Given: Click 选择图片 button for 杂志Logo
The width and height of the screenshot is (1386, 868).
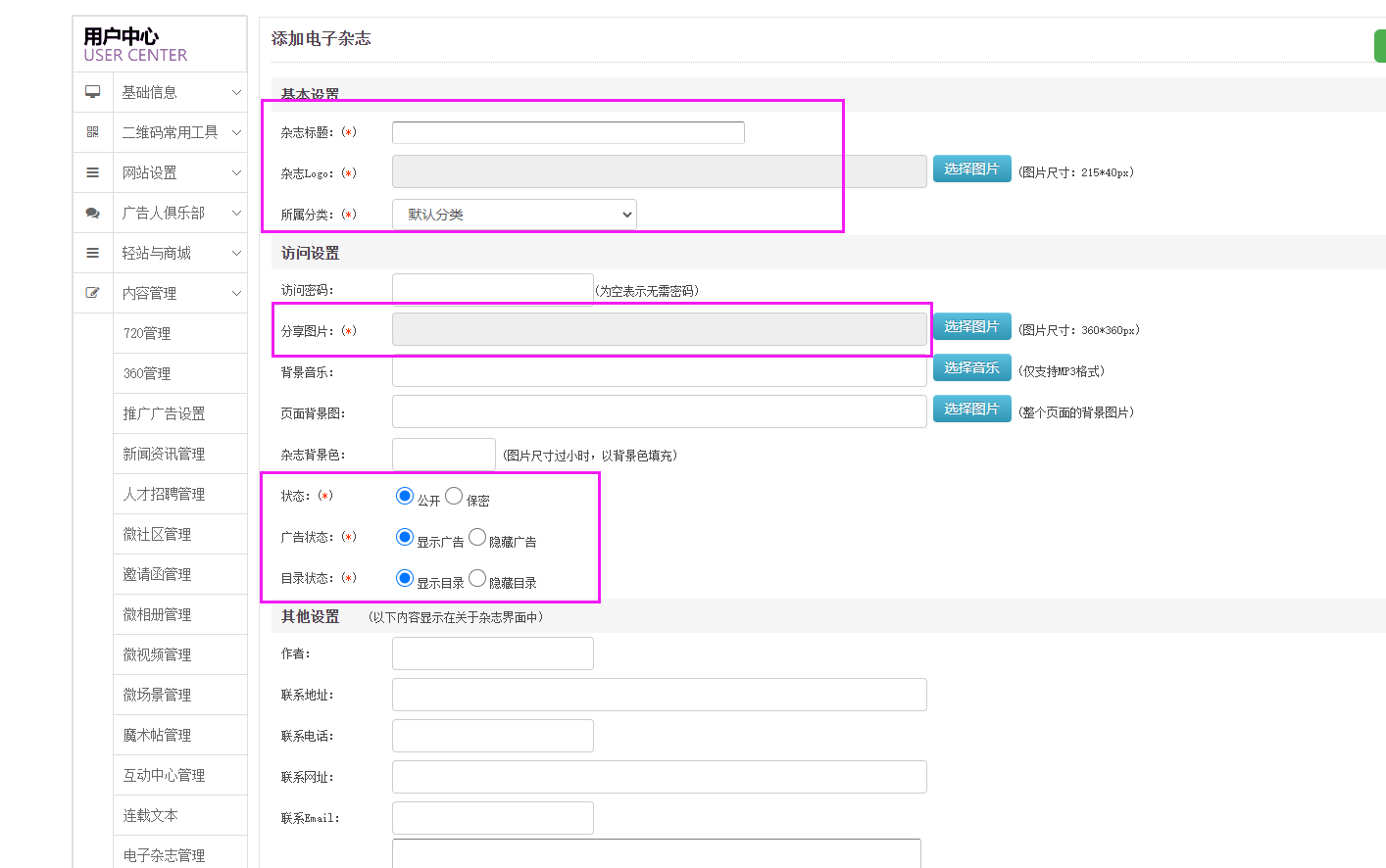Looking at the screenshot, I should point(971,169).
